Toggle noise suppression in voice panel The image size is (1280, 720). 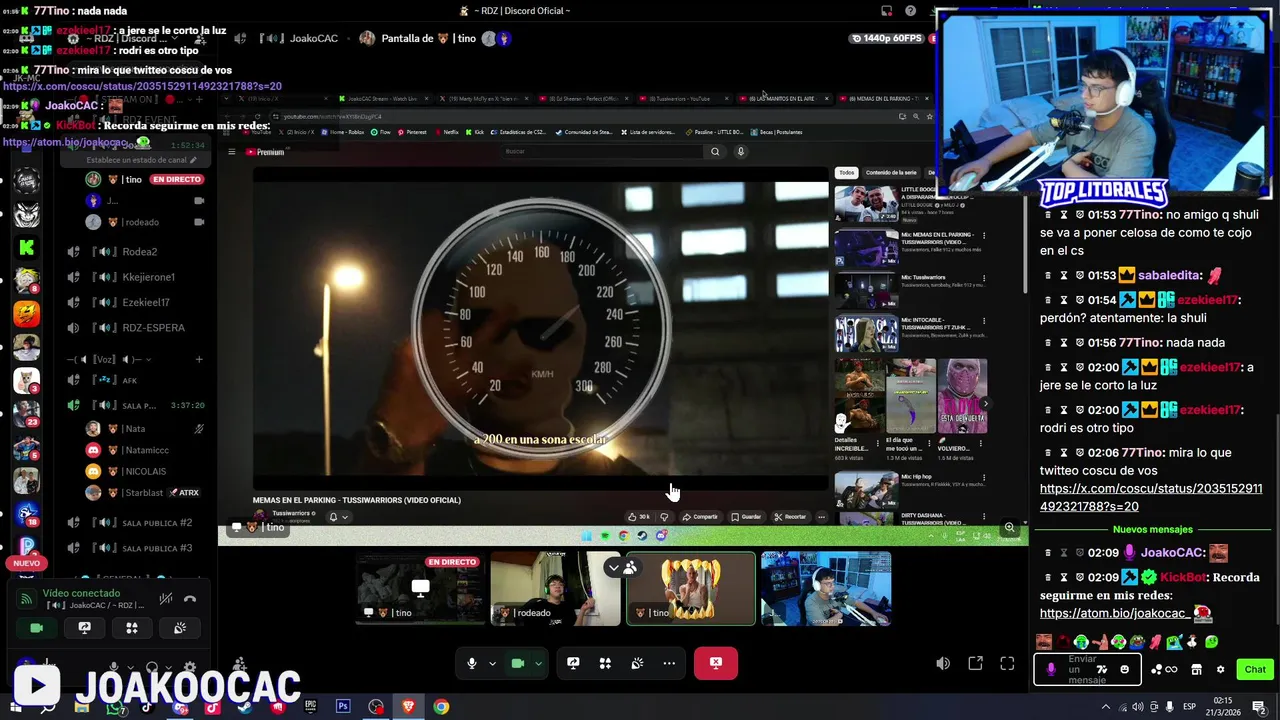pyautogui.click(x=166, y=599)
